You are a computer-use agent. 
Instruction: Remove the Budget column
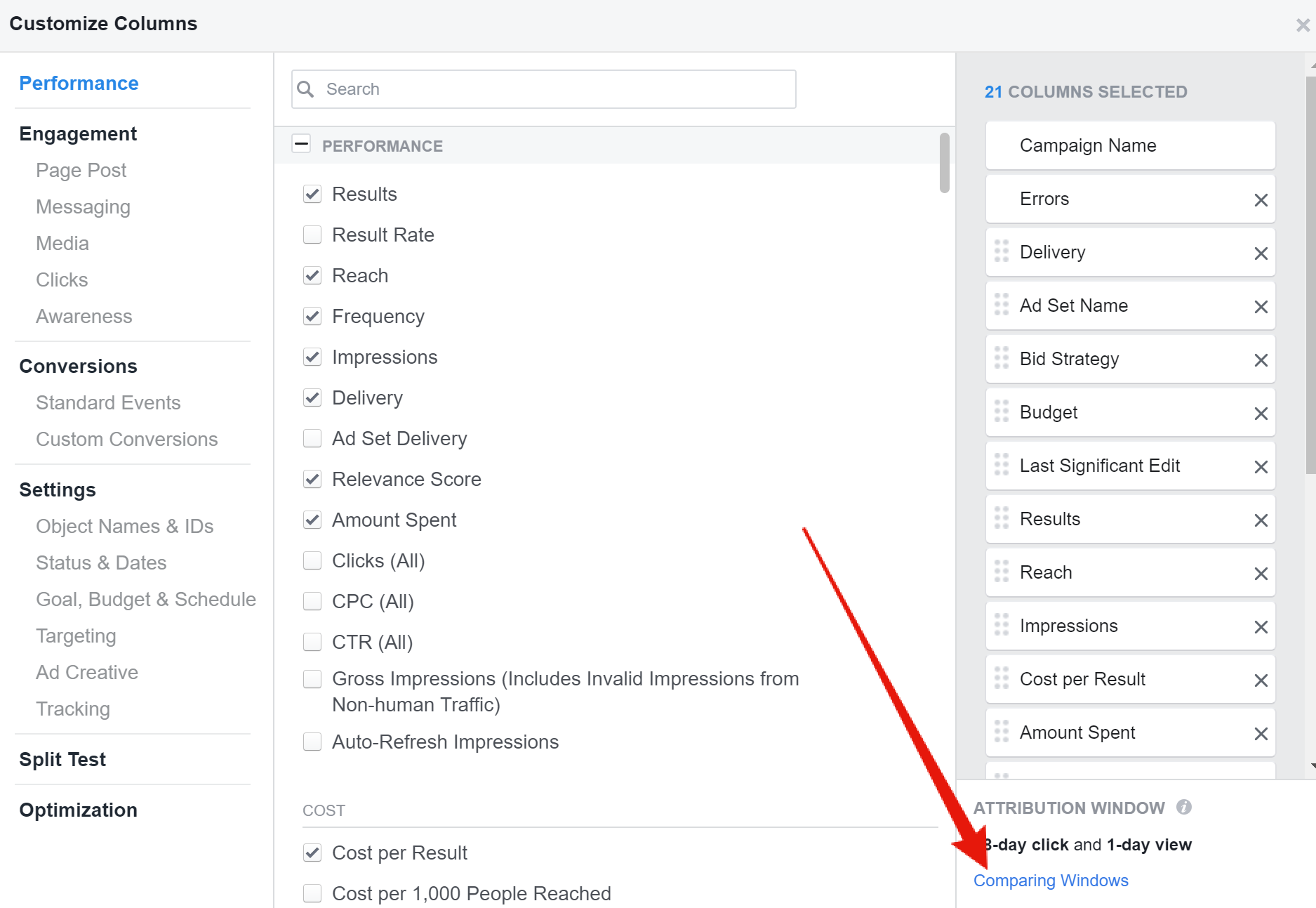(x=1261, y=414)
